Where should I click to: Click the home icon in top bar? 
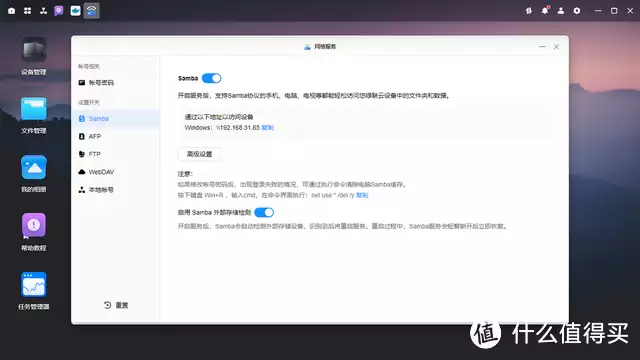(x=11, y=11)
